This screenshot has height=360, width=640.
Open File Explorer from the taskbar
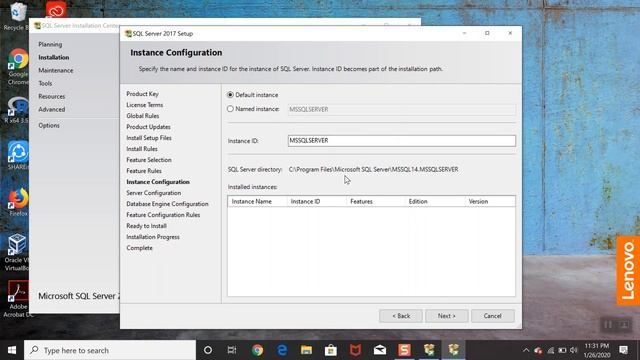[x=306, y=350]
